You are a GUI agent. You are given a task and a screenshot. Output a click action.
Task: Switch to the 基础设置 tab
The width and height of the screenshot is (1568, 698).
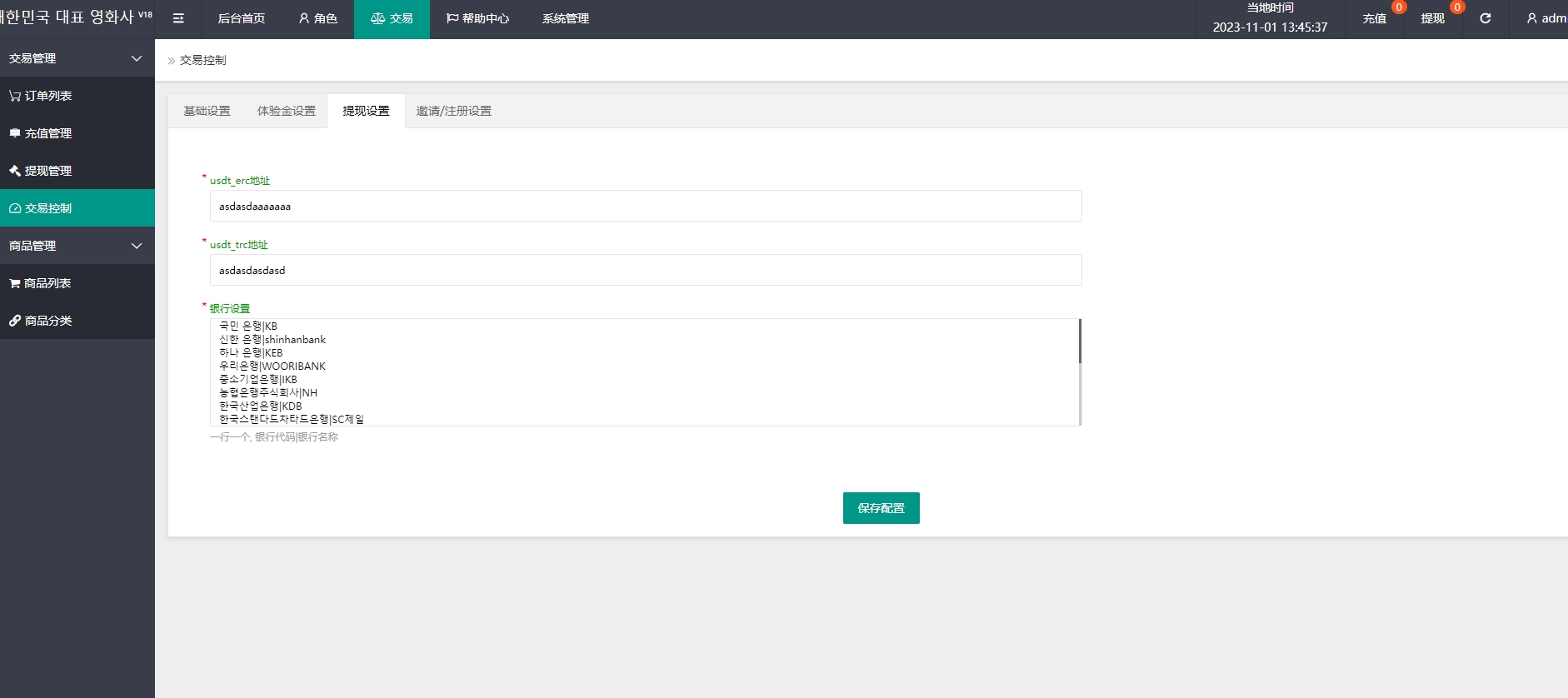[207, 111]
